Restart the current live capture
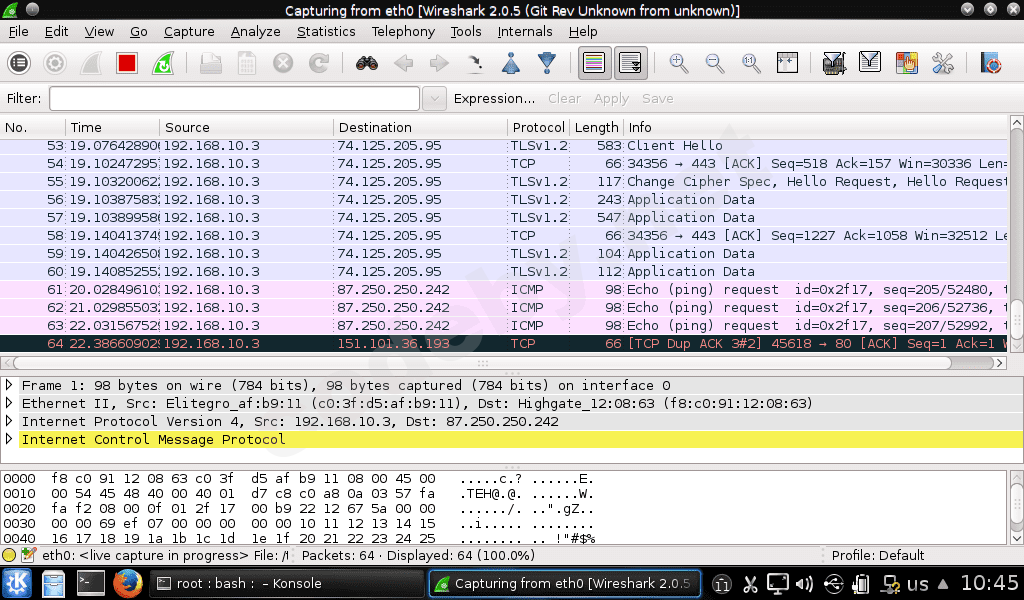 coord(162,63)
